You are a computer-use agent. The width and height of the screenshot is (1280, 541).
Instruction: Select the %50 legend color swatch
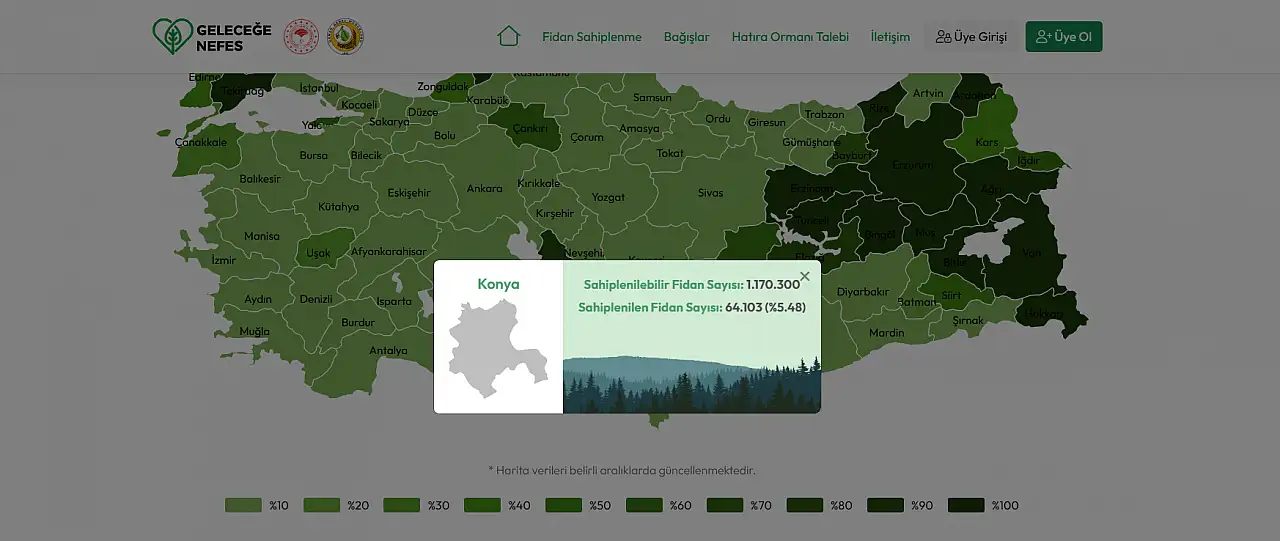pos(563,505)
